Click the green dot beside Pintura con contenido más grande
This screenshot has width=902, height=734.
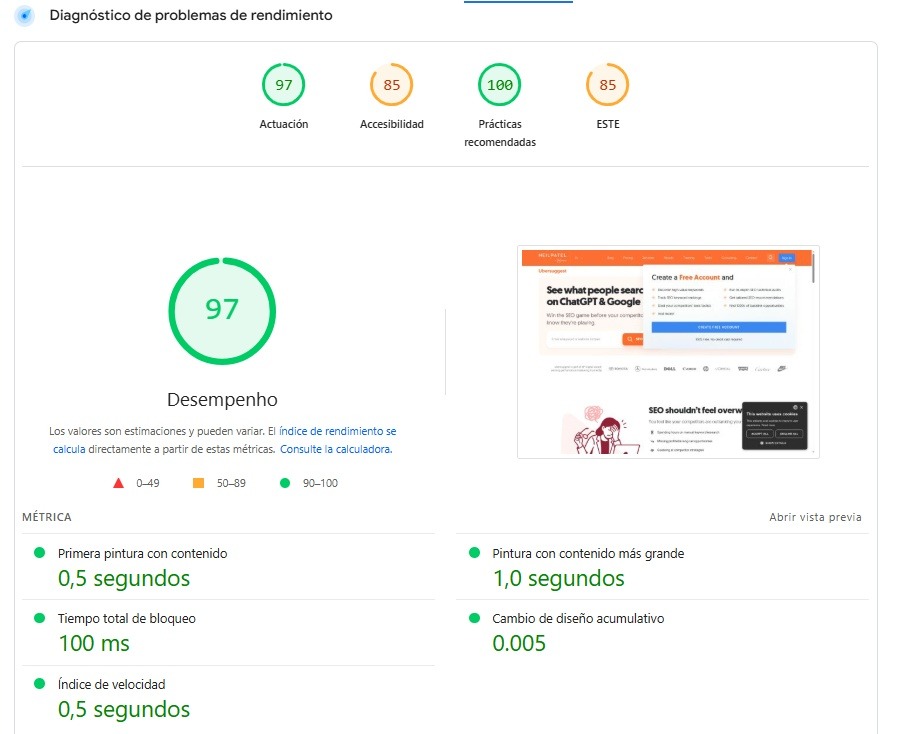(x=473, y=549)
